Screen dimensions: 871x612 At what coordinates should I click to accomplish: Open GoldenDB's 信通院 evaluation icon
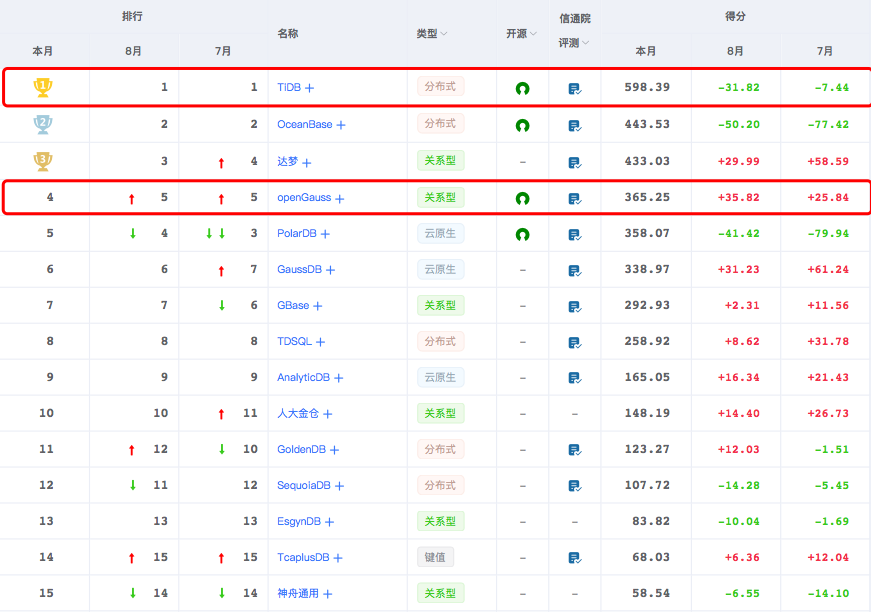tap(574, 450)
